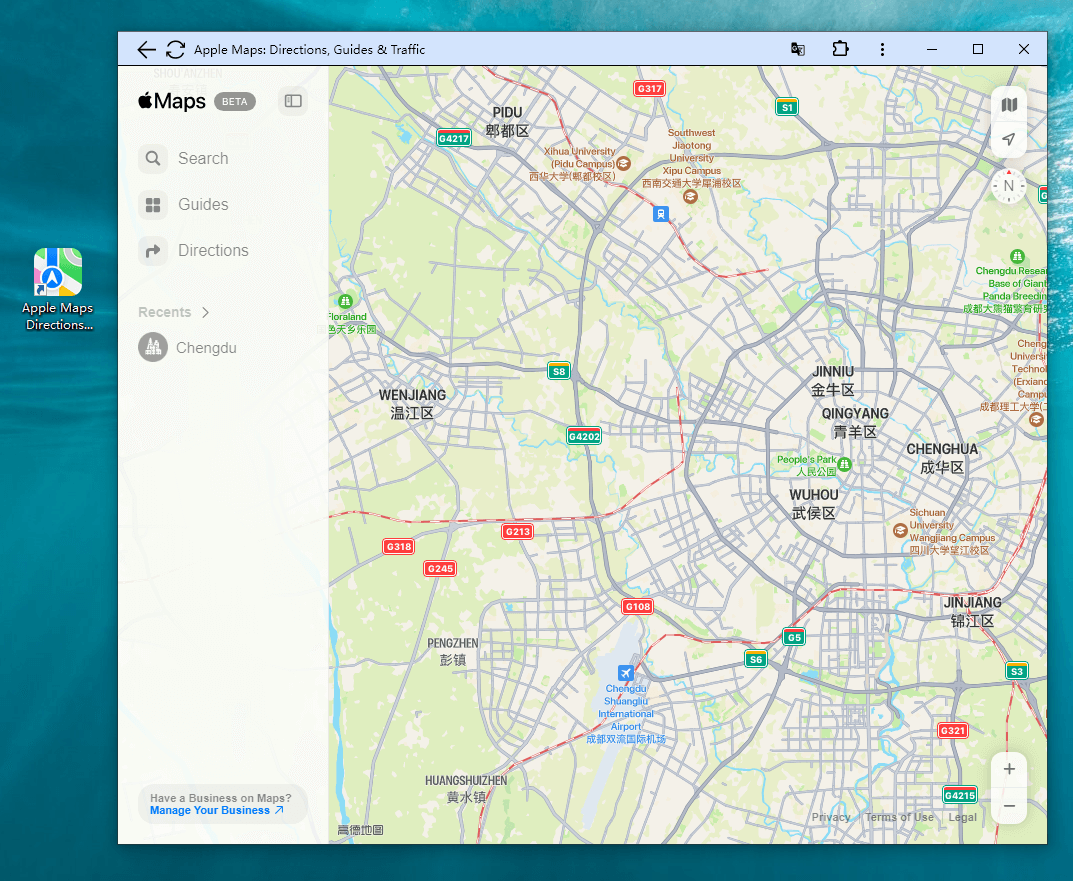
Task: Select Chengdu from recent searches
Action: (206, 348)
